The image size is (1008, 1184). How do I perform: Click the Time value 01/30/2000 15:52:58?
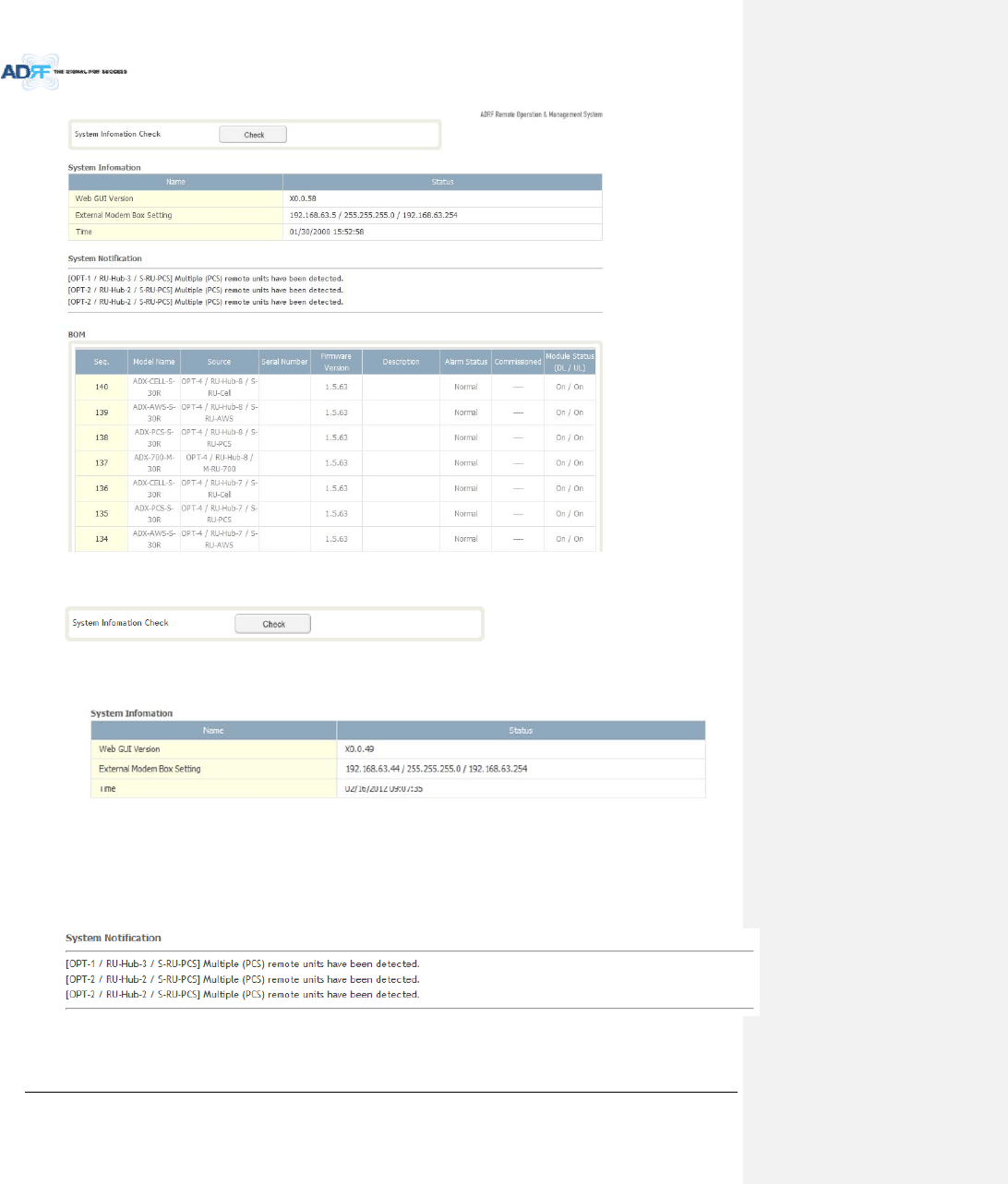click(327, 232)
